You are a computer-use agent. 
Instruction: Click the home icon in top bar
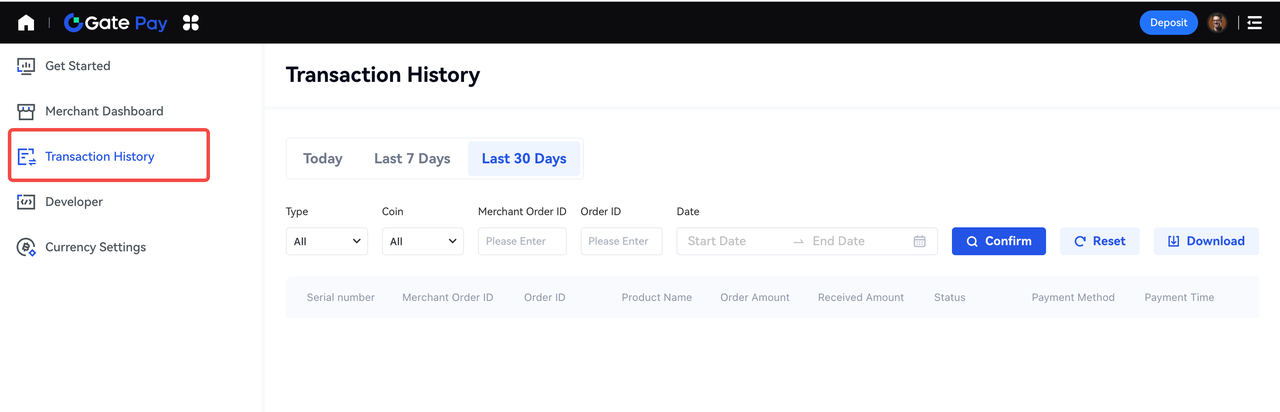tap(26, 22)
